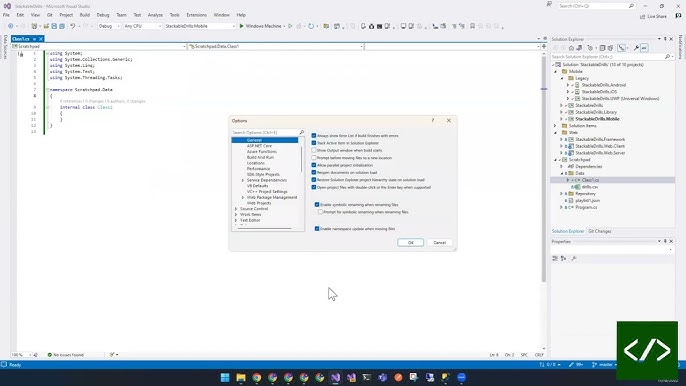Expand Web Package Management options node
This screenshot has width=686, height=386.
[x=243, y=197]
